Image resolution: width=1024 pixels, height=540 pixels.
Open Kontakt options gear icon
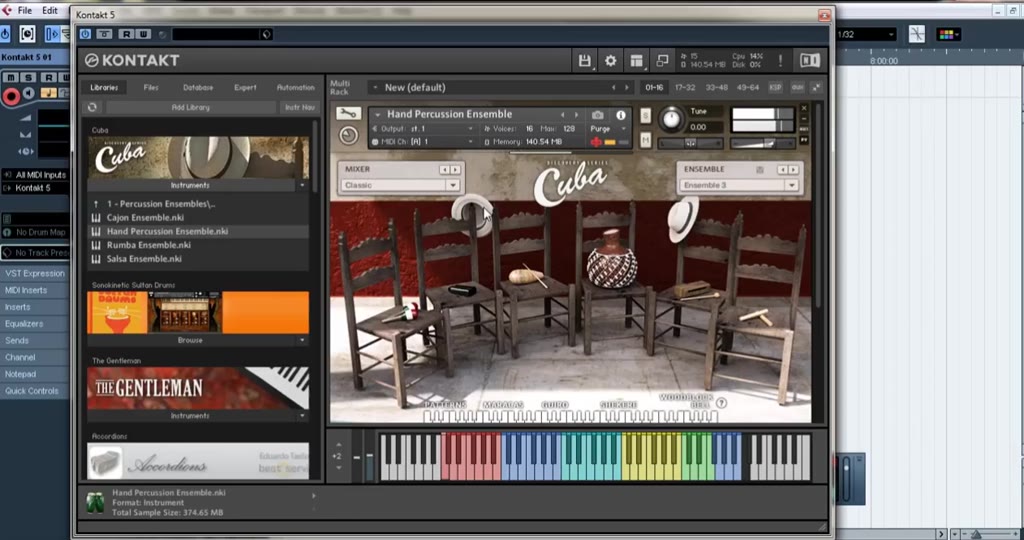[611, 61]
